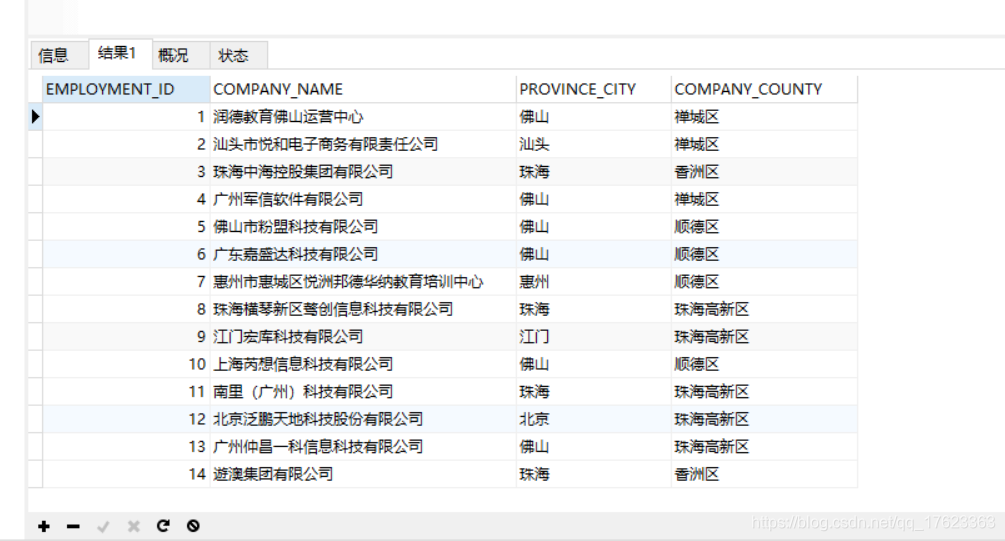
Task: Click 佛山 city cell in row 13
Action: coord(594,447)
